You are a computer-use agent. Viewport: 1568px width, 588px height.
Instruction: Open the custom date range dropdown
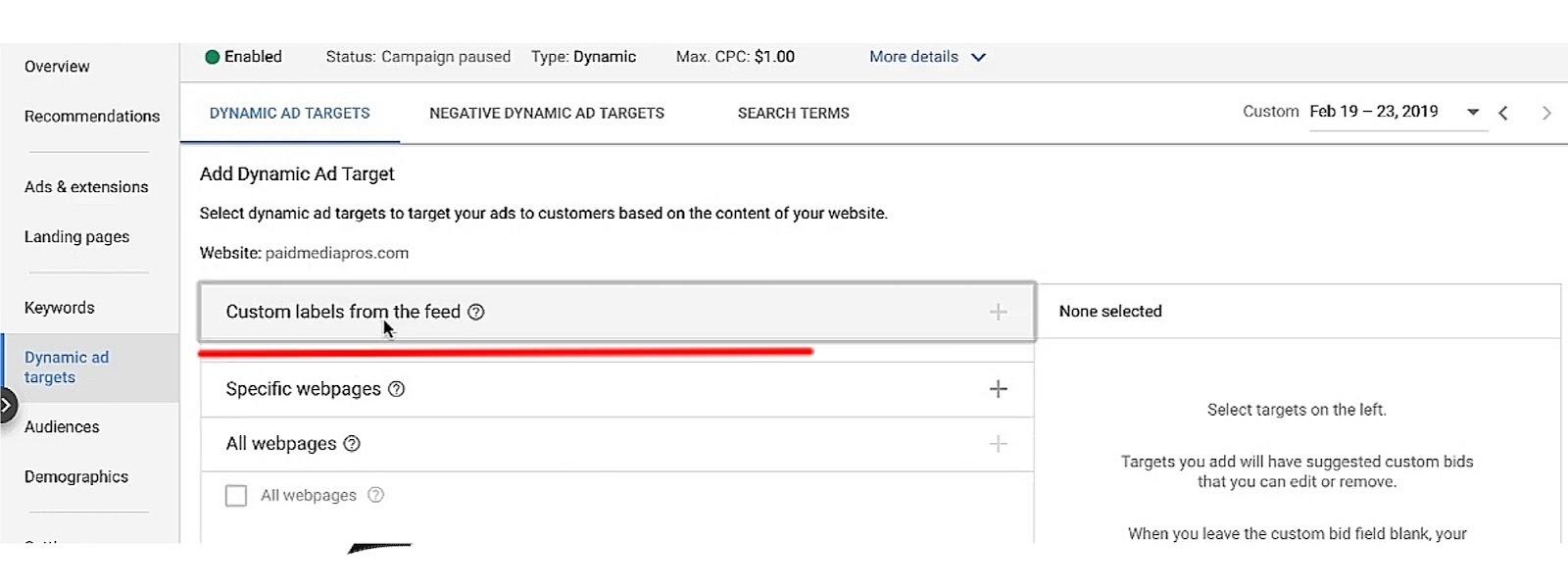pos(1472,112)
